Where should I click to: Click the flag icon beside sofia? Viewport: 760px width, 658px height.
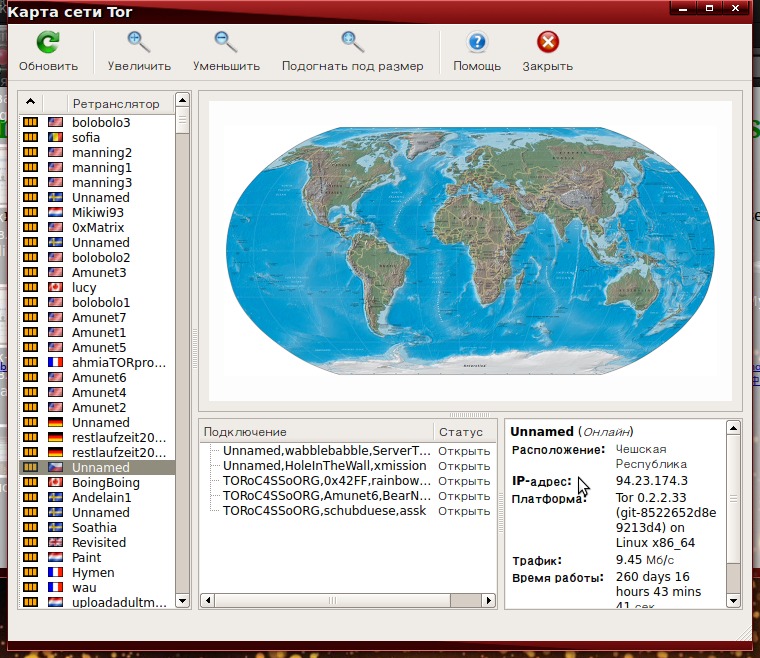pyautogui.click(x=55, y=137)
